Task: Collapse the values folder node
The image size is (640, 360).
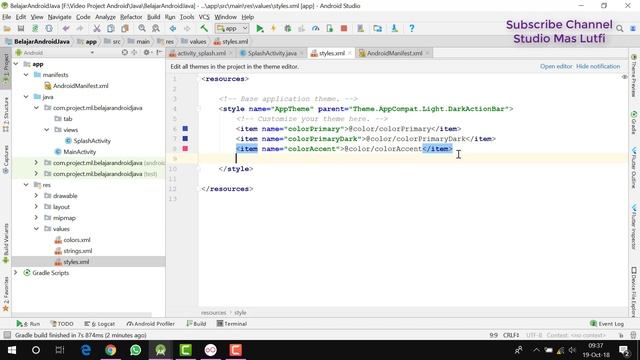Action: (36, 229)
